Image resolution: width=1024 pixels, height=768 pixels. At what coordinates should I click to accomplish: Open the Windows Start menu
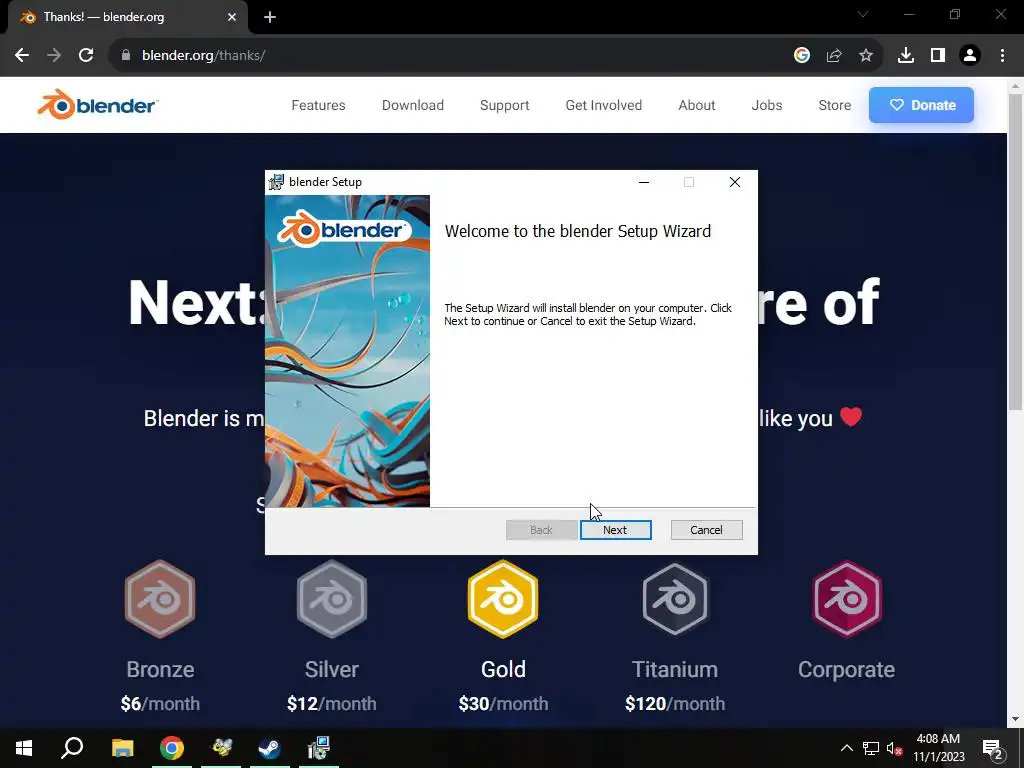24,748
